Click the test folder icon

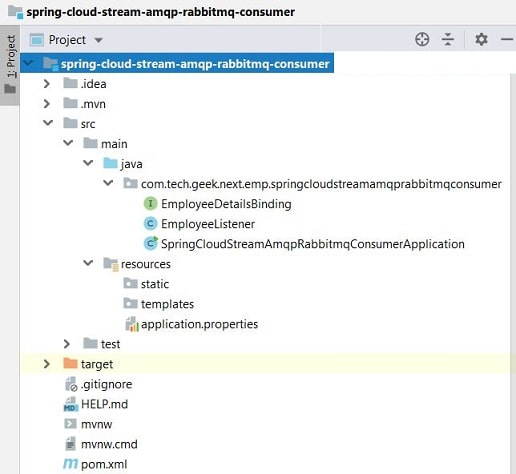point(90,343)
